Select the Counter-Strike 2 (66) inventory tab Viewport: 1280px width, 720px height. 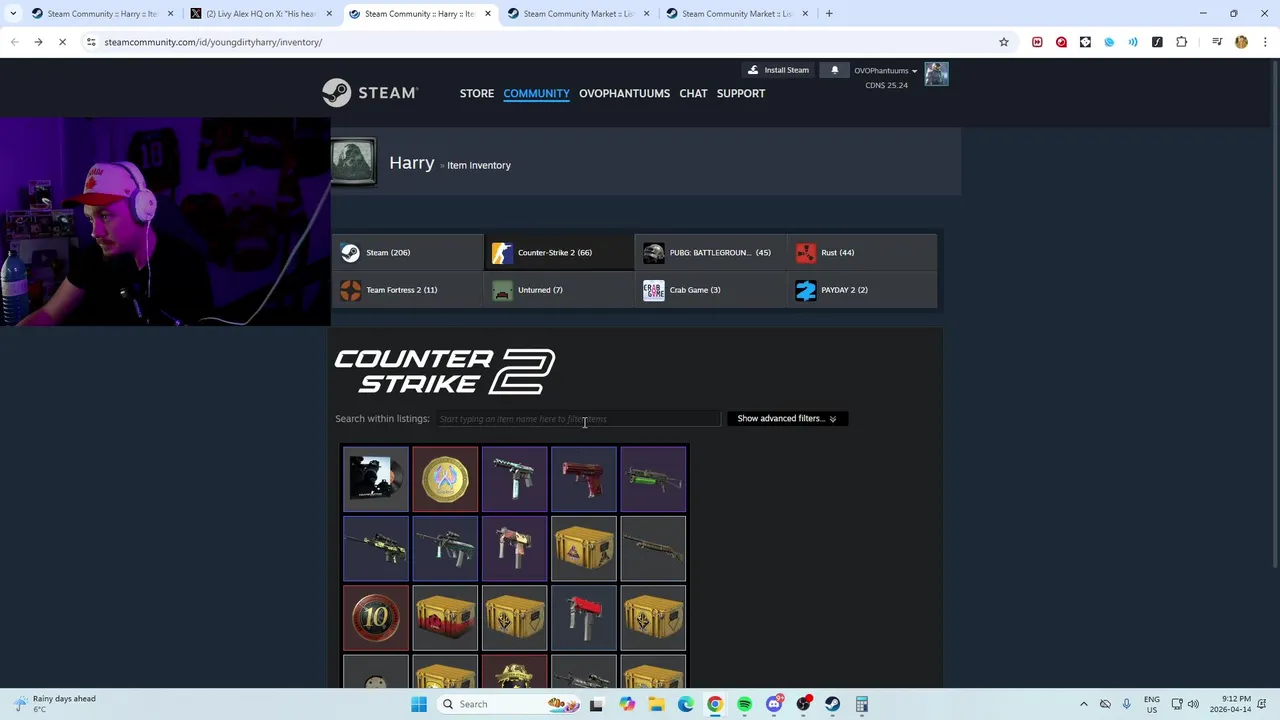[x=560, y=252]
